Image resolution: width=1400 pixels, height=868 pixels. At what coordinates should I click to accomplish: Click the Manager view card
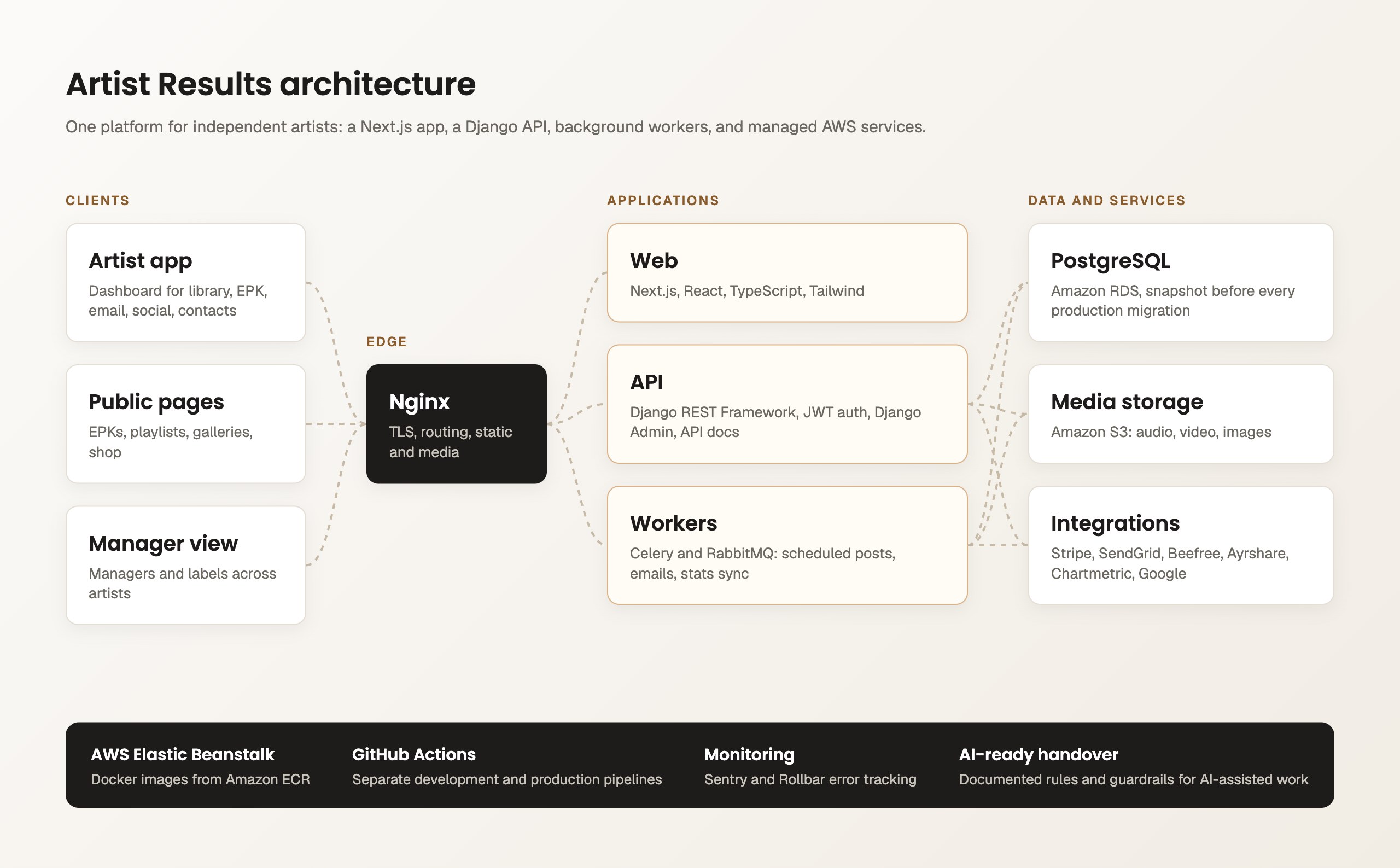[185, 565]
